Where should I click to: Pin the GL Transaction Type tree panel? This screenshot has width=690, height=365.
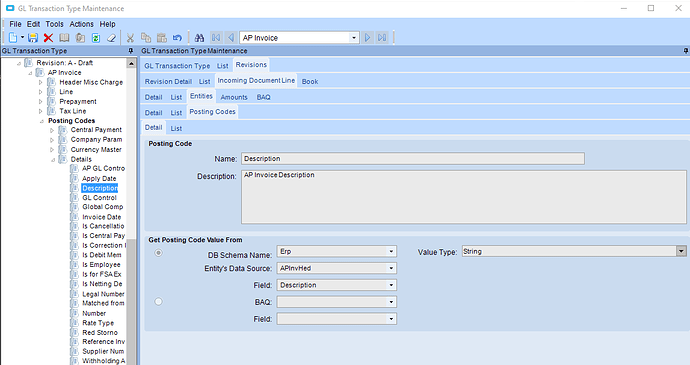click(131, 51)
